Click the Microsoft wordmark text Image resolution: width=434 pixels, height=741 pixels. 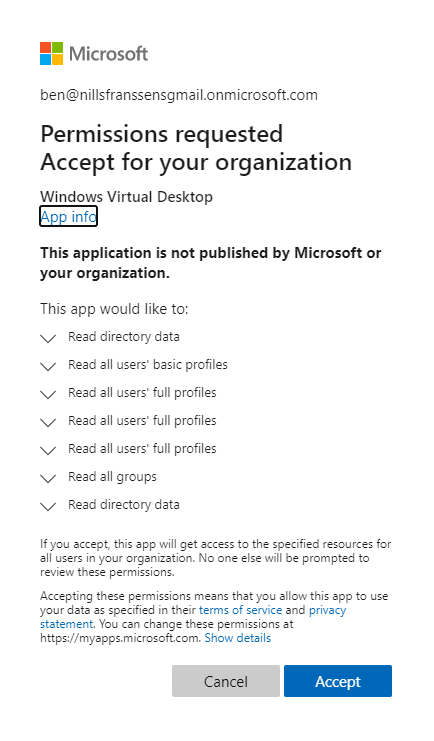(x=109, y=53)
